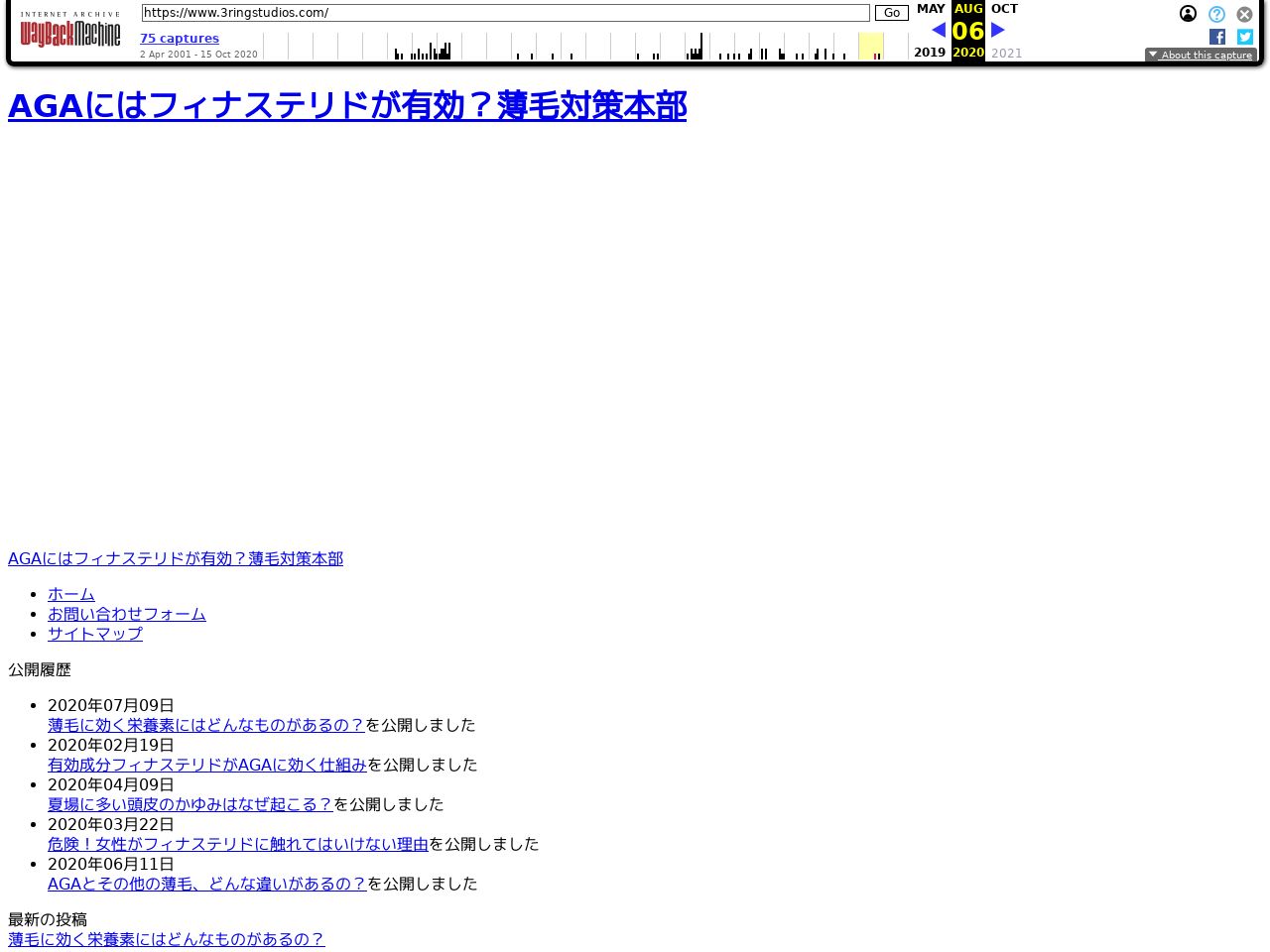Select the highlighted 2020 timeline year
Screen dimensions: 1270x952
pos(870,46)
